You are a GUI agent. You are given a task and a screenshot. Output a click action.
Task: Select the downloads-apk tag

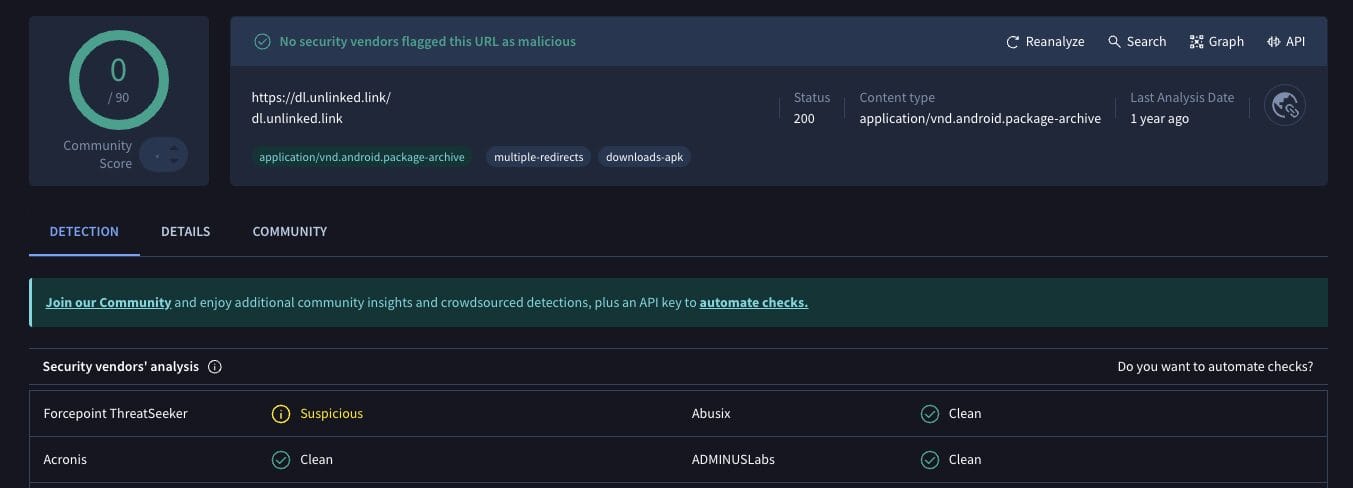[x=644, y=157]
